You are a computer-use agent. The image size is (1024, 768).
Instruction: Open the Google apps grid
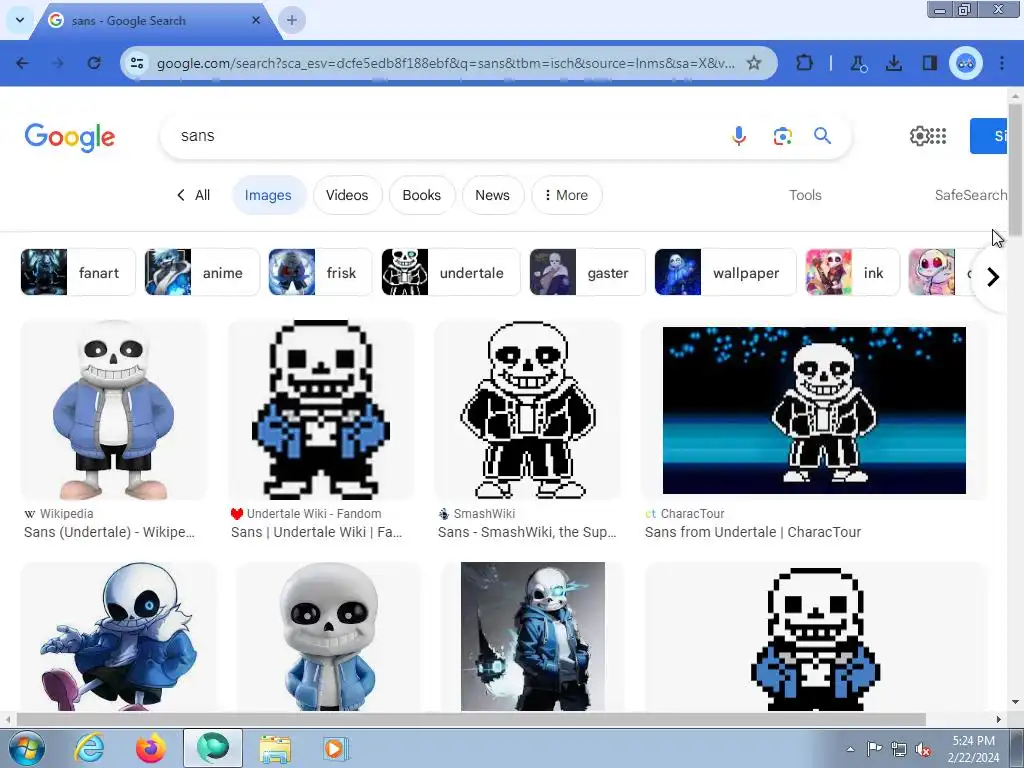pos(938,136)
